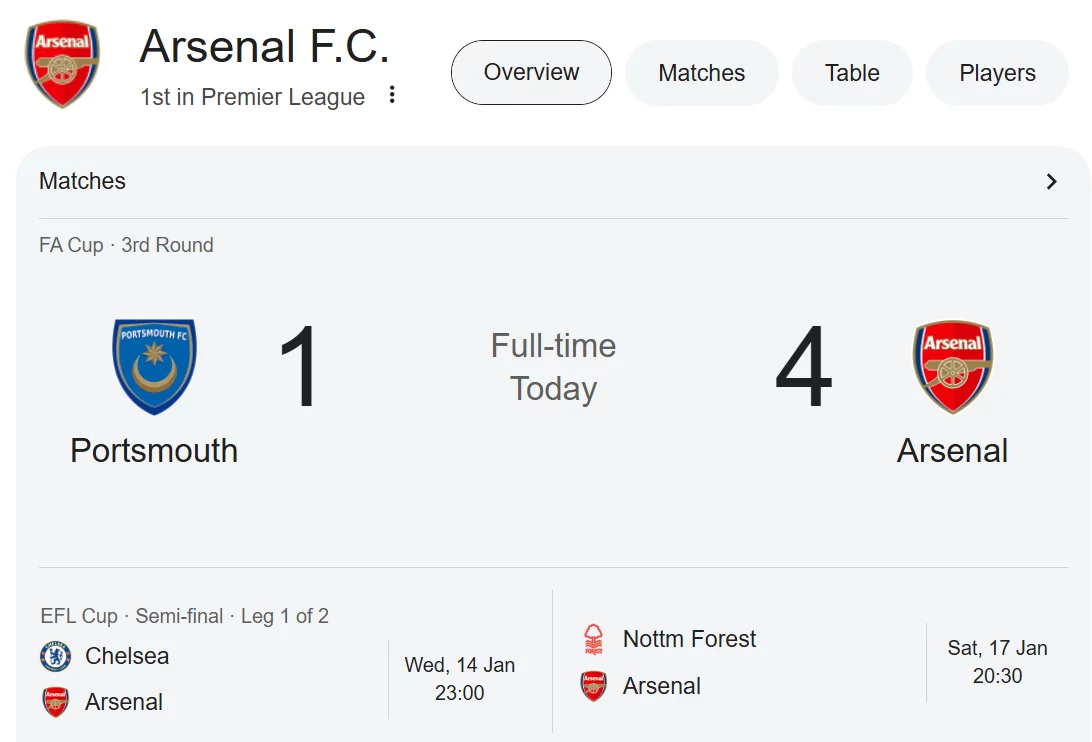Open the Nottm Forest fixture on Sat, 17 Jan
Image resolution: width=1092 pixels, height=742 pixels.
point(997,662)
